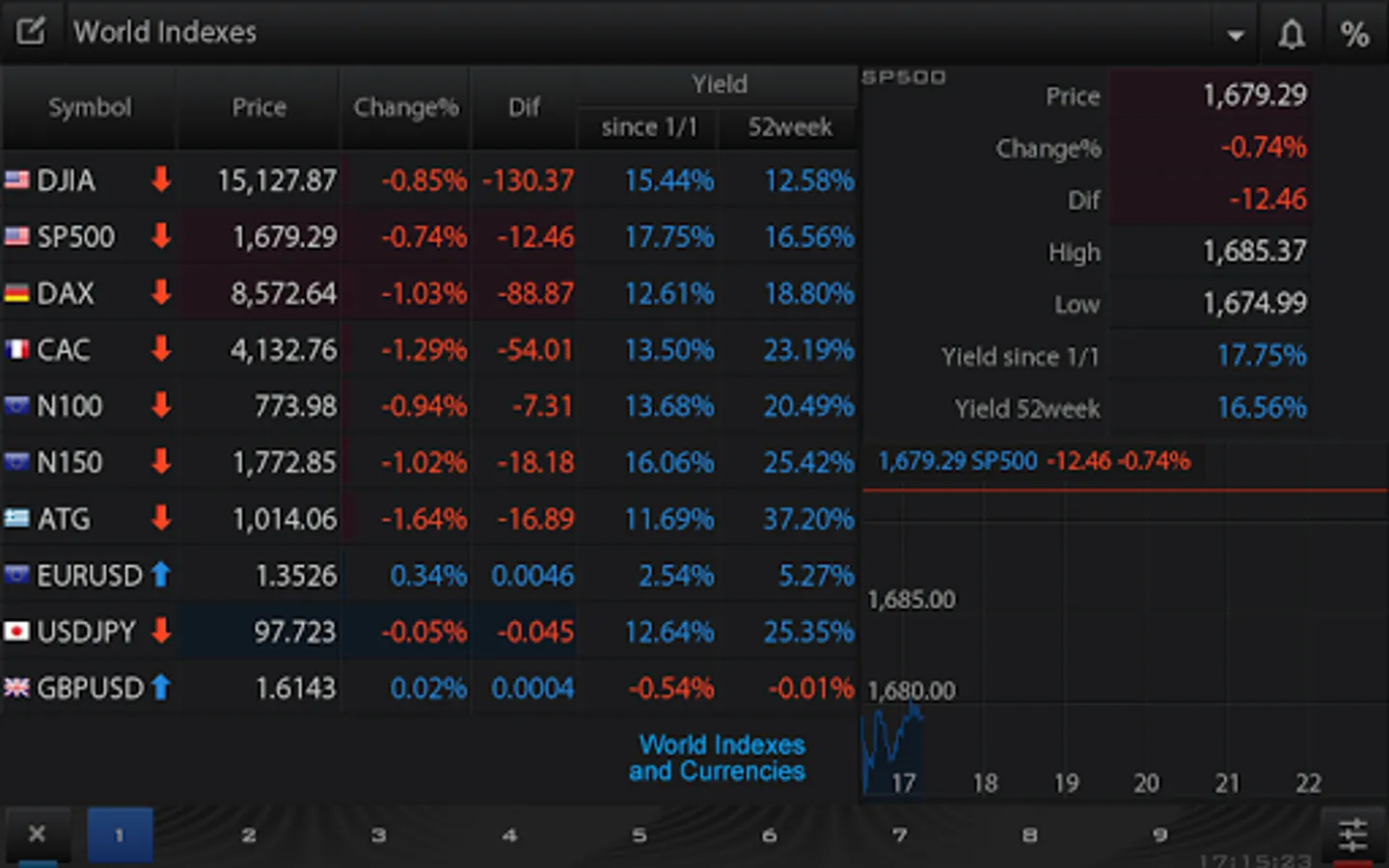The image size is (1389, 868).
Task: Click the edit watchlist pencil icon
Action: click(31, 32)
